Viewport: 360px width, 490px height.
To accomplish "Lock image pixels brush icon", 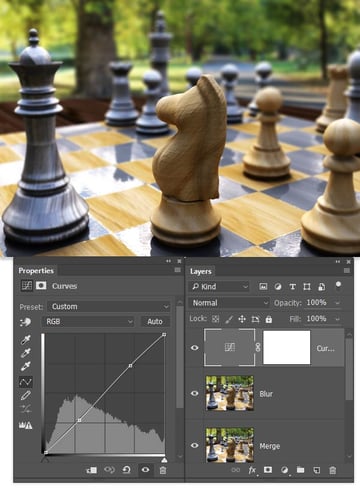I will tap(229, 319).
